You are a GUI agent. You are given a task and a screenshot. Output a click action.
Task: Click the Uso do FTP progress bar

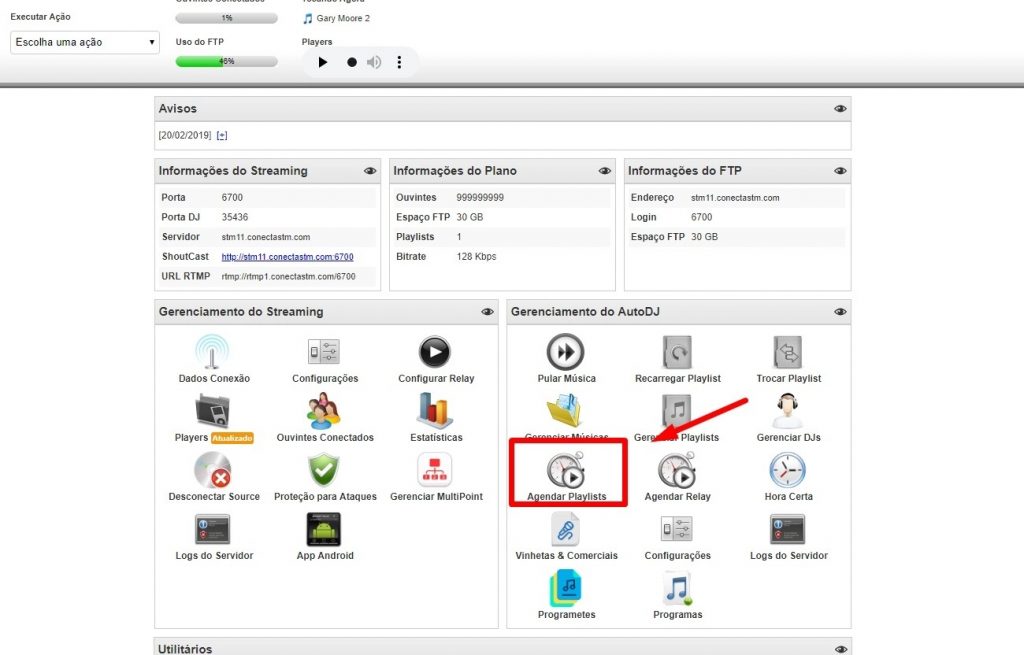coord(226,61)
